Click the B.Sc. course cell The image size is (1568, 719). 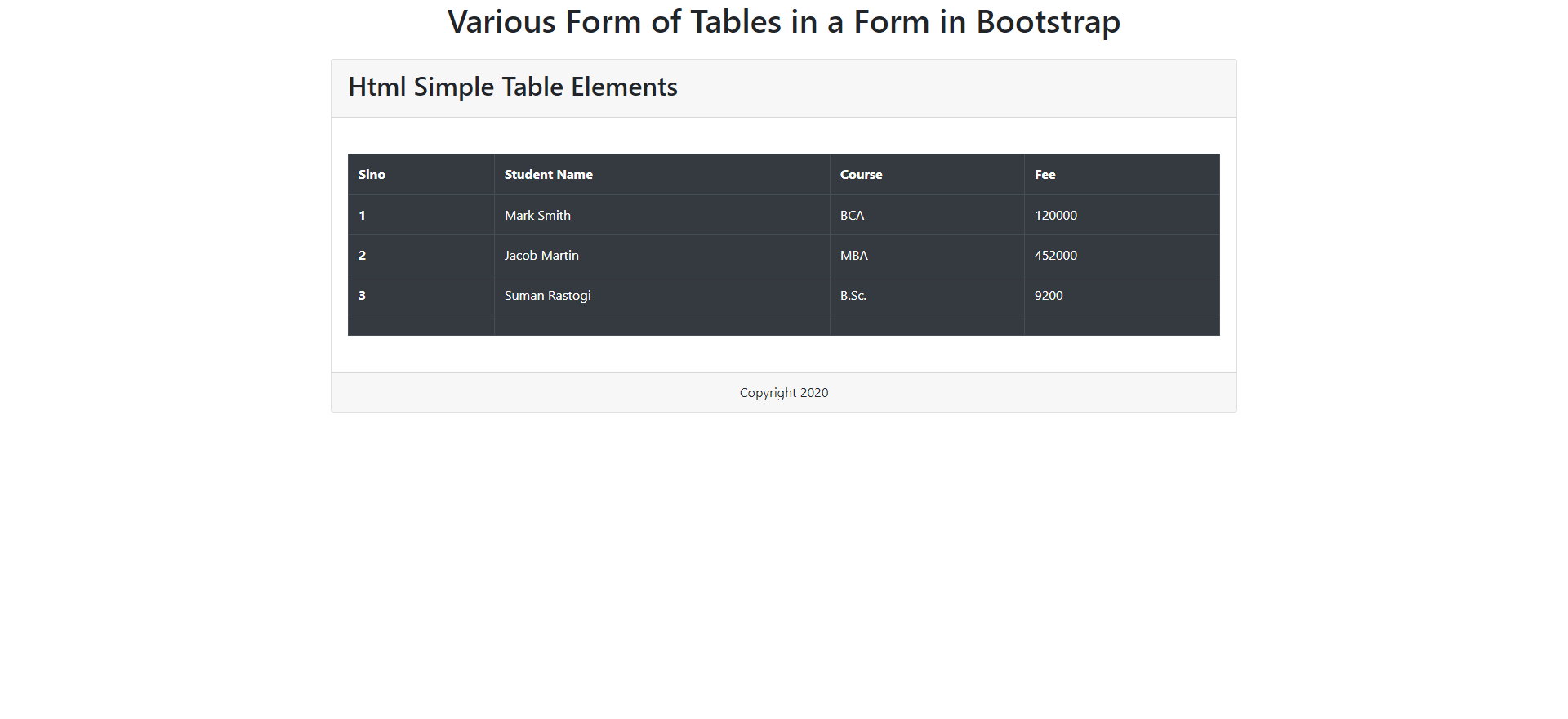(x=853, y=295)
